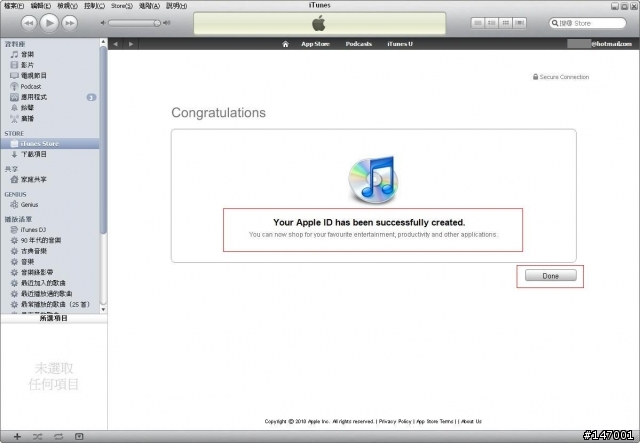This screenshot has width=640, height=443.
Task: Open the 進階(A) menu
Action: click(149, 6)
